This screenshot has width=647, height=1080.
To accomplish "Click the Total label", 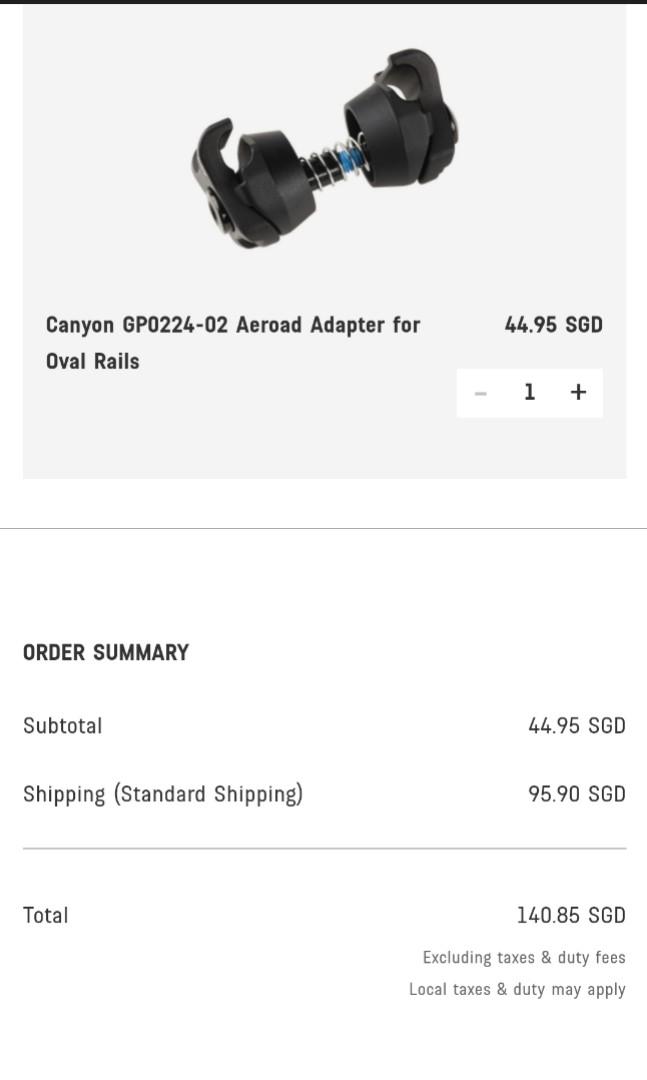I will (x=45, y=914).
